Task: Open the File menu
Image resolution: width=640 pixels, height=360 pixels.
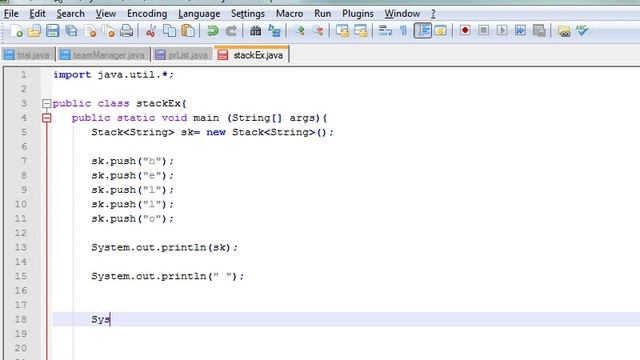Action: (x=11, y=14)
